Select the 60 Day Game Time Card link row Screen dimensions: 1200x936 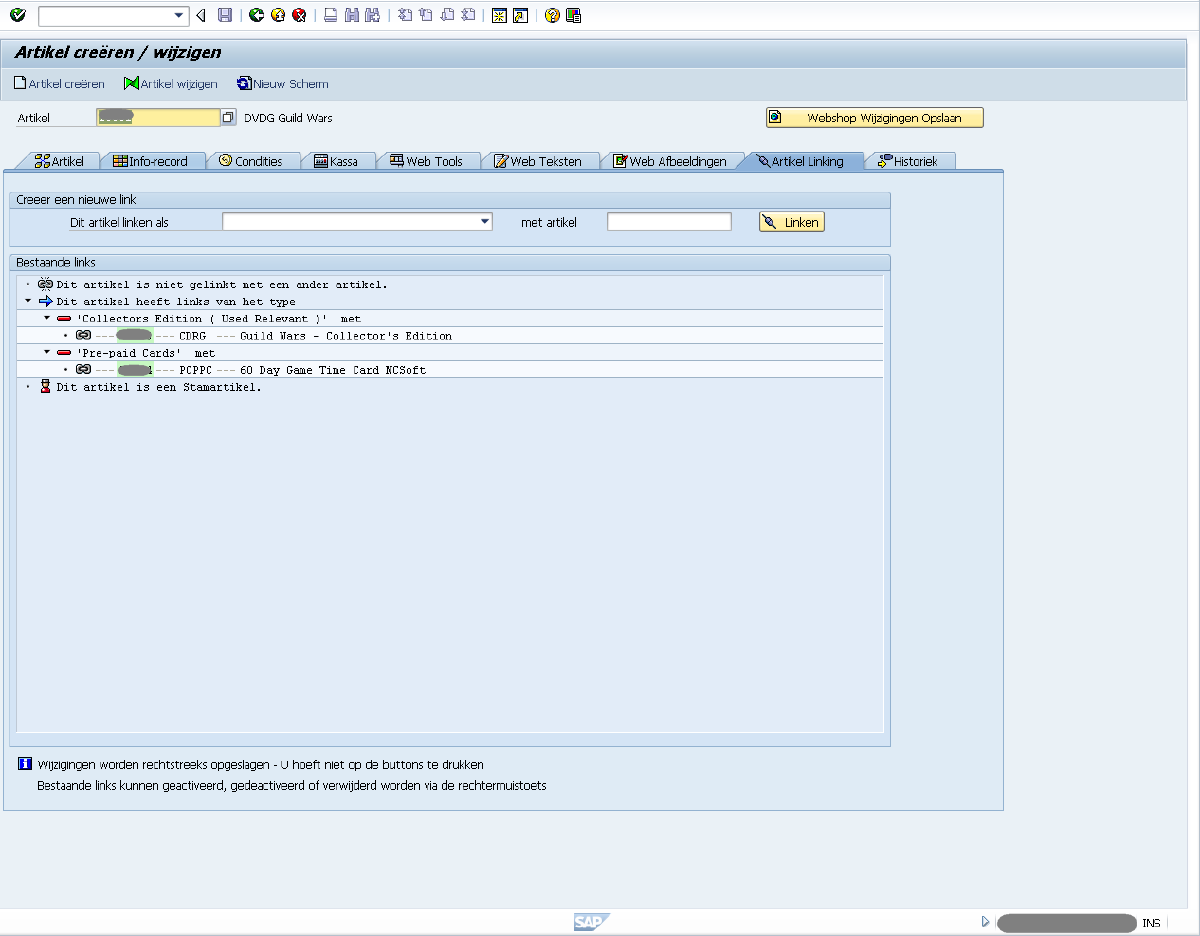coord(332,370)
